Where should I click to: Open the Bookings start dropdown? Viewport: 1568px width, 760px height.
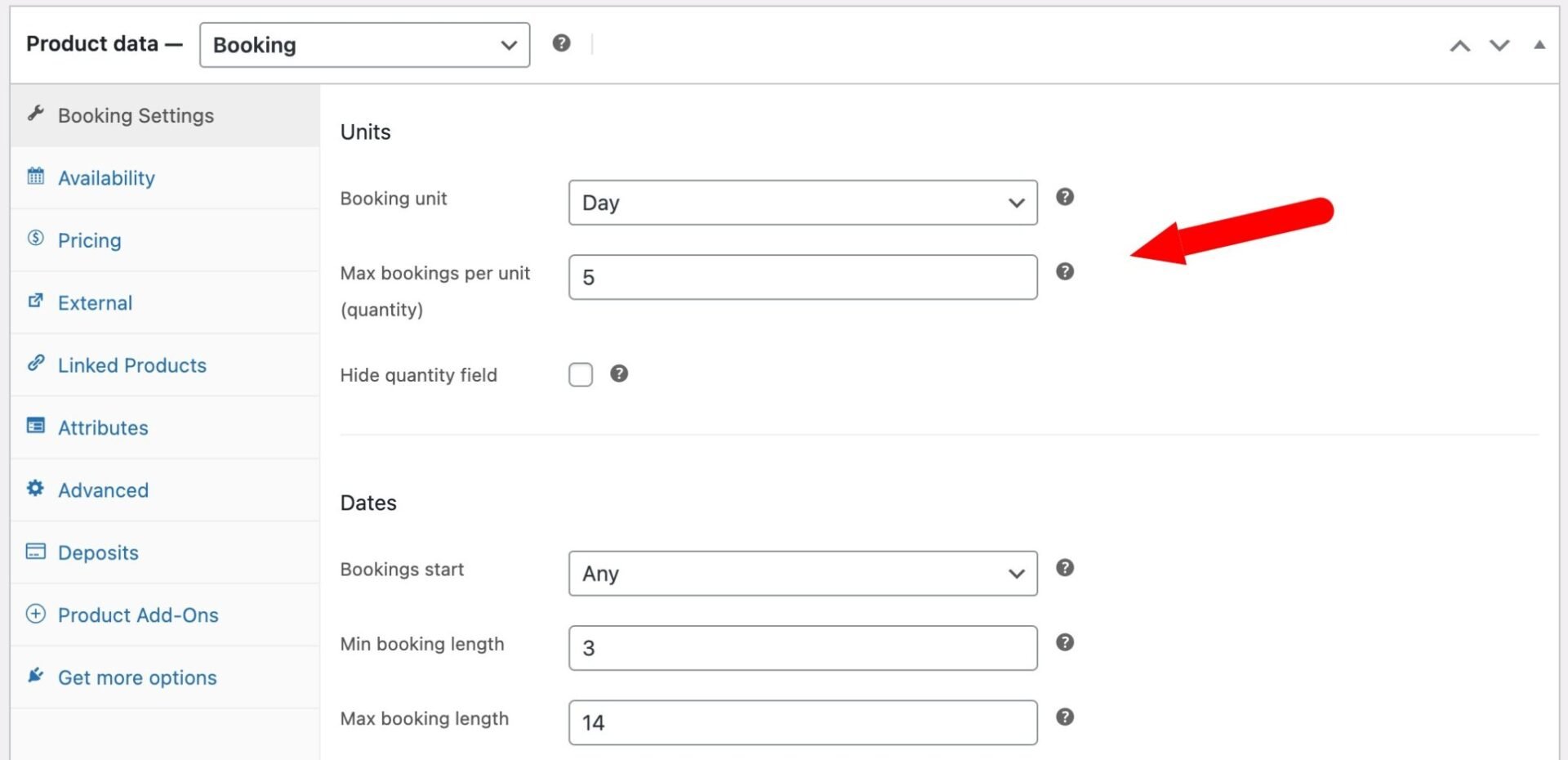click(802, 574)
